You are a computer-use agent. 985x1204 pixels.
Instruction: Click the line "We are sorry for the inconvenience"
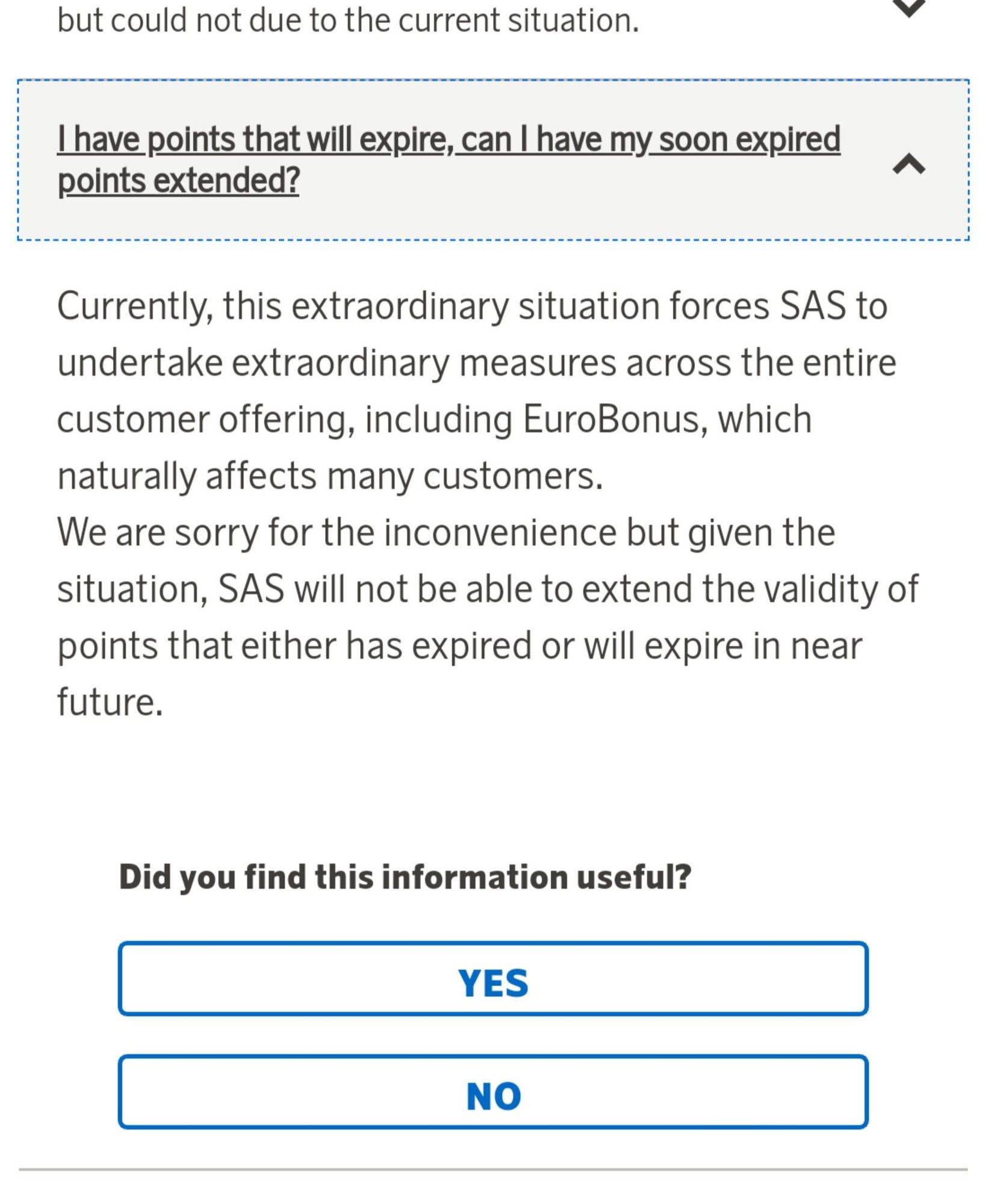[446, 533]
